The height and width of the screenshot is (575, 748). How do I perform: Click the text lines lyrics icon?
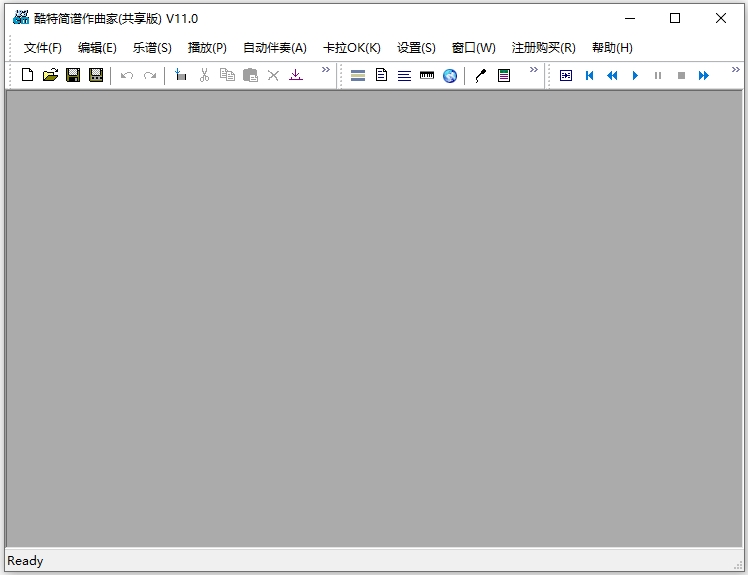[404, 75]
